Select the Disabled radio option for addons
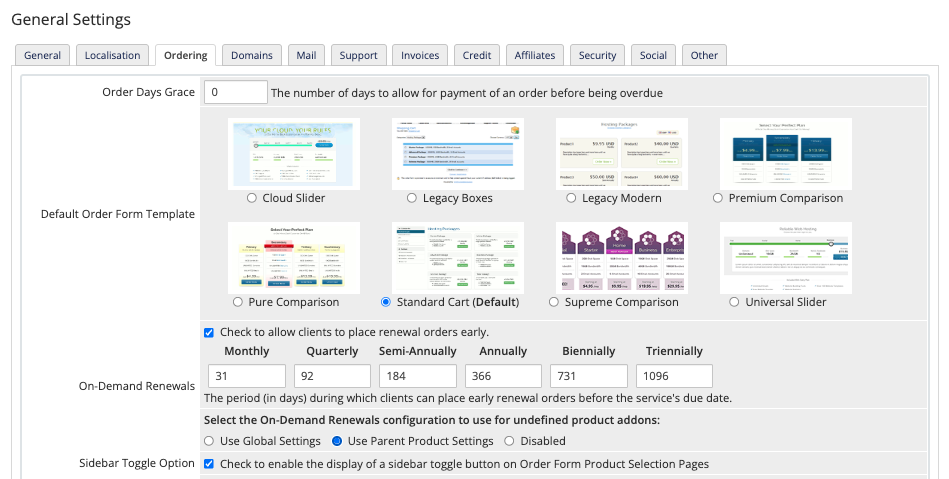Image resolution: width=949 pixels, height=479 pixels. point(509,441)
